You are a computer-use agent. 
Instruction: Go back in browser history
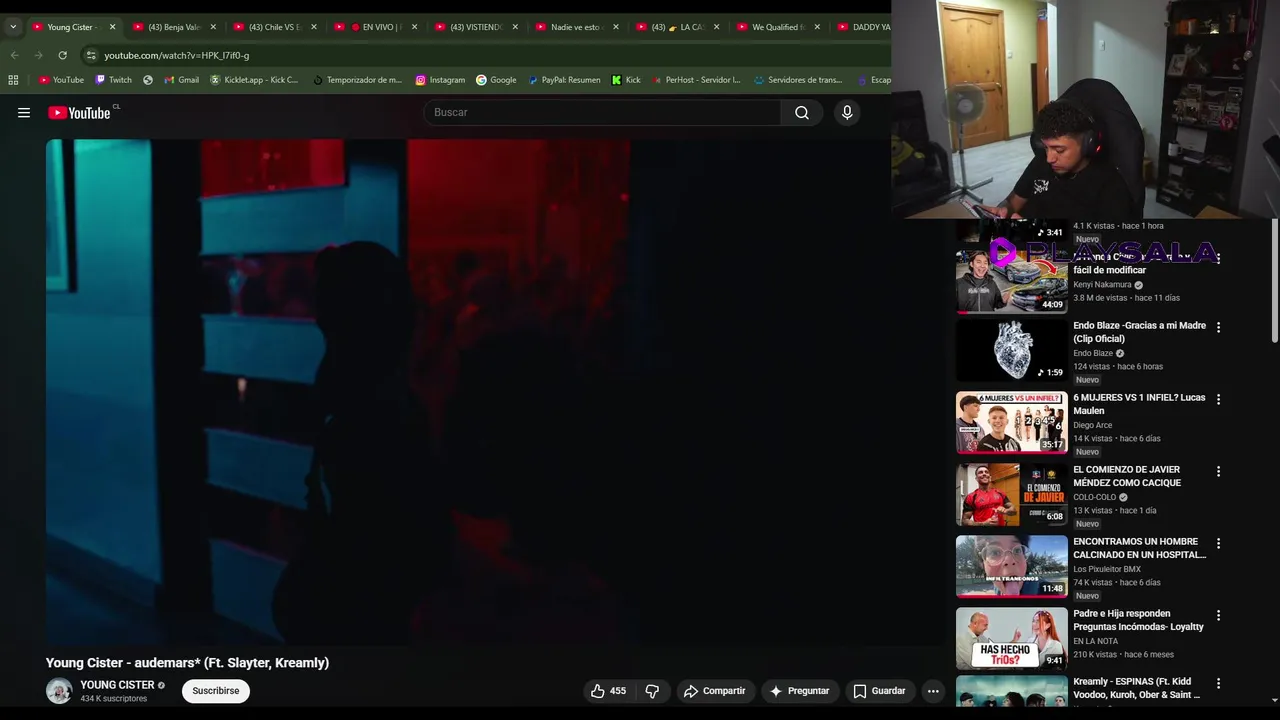(x=14, y=55)
